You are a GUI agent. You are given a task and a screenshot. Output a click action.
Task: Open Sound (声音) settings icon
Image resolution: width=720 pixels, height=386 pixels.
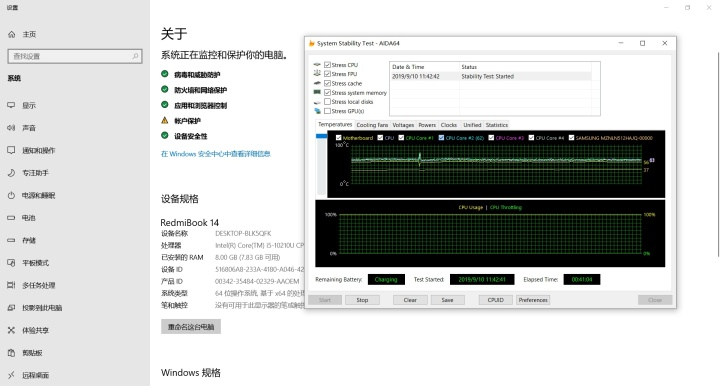(x=11, y=128)
